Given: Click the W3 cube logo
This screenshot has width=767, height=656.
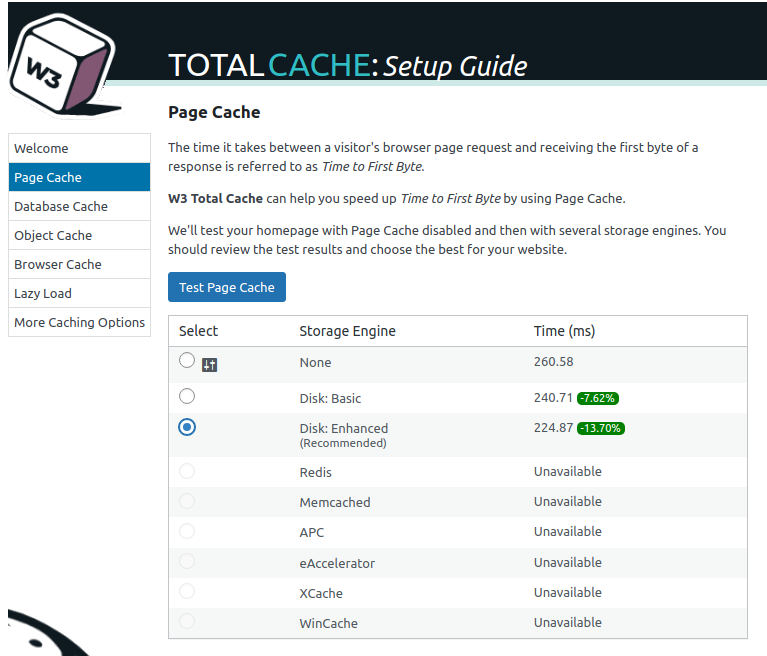Looking at the screenshot, I should point(64,65).
